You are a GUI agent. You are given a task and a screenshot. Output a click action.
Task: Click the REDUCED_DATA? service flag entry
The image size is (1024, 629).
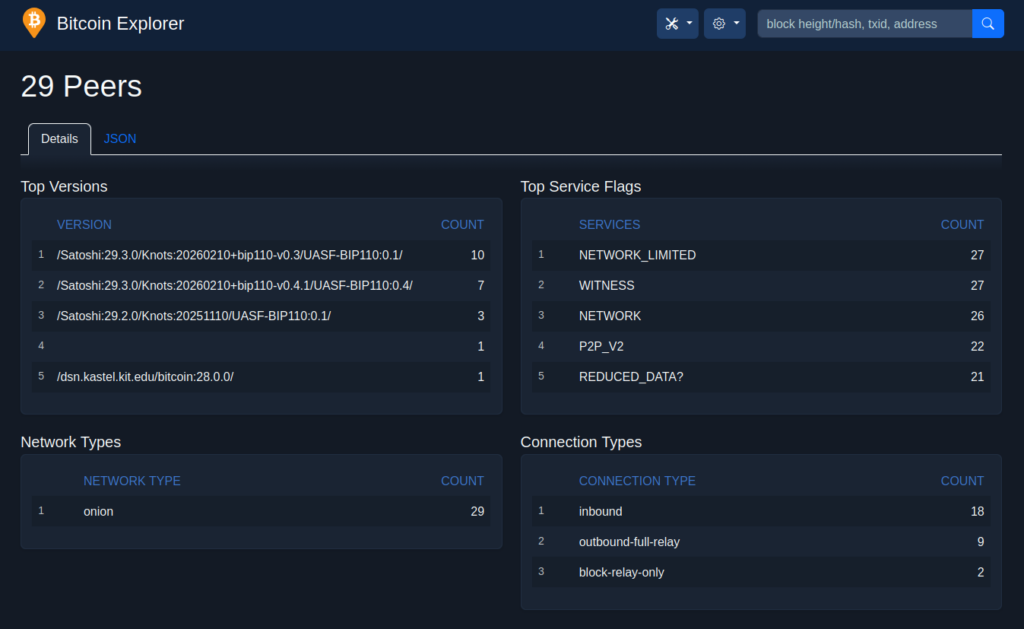pos(631,377)
